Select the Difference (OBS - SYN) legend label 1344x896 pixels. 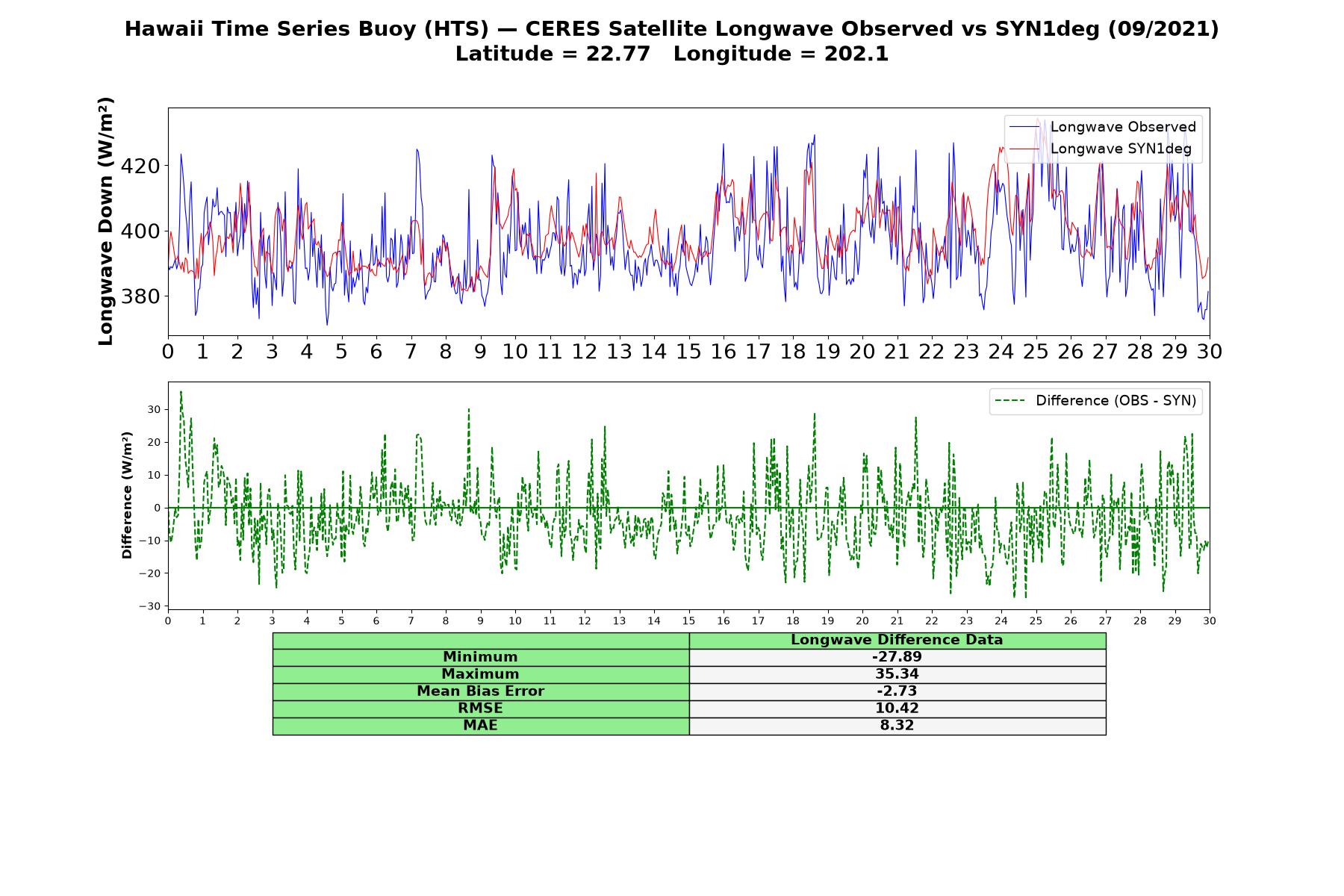coord(1116,401)
